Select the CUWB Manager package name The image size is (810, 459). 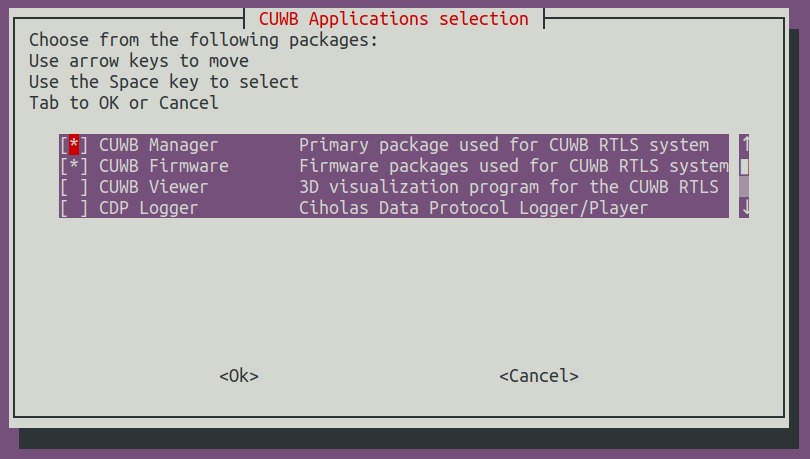[x=158, y=145]
